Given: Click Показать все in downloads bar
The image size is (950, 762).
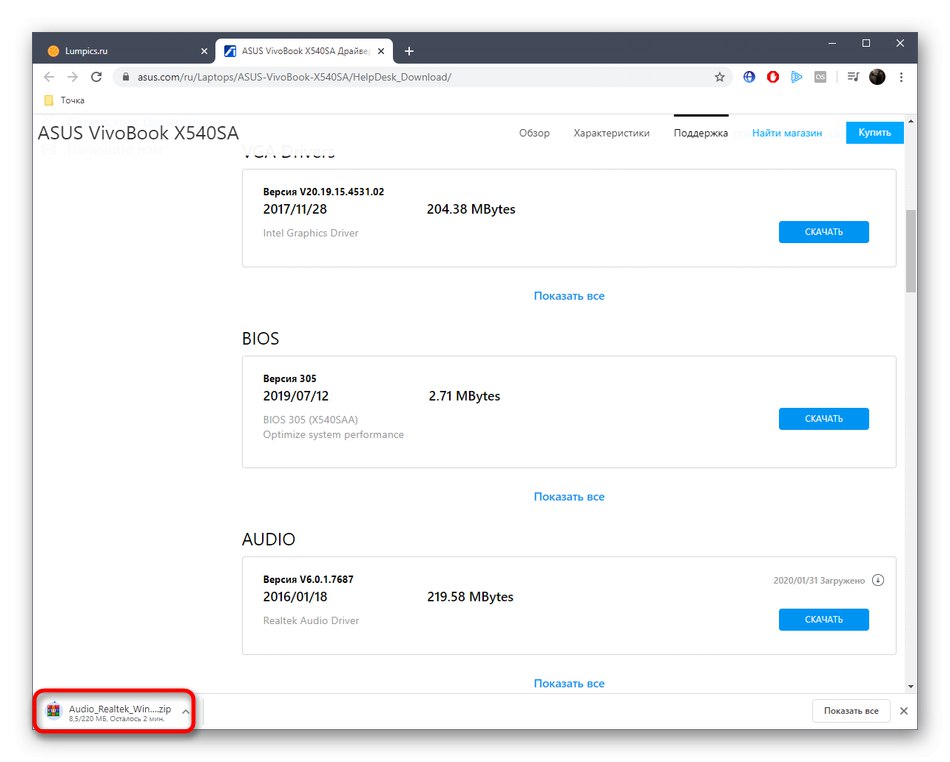Looking at the screenshot, I should point(851,711).
